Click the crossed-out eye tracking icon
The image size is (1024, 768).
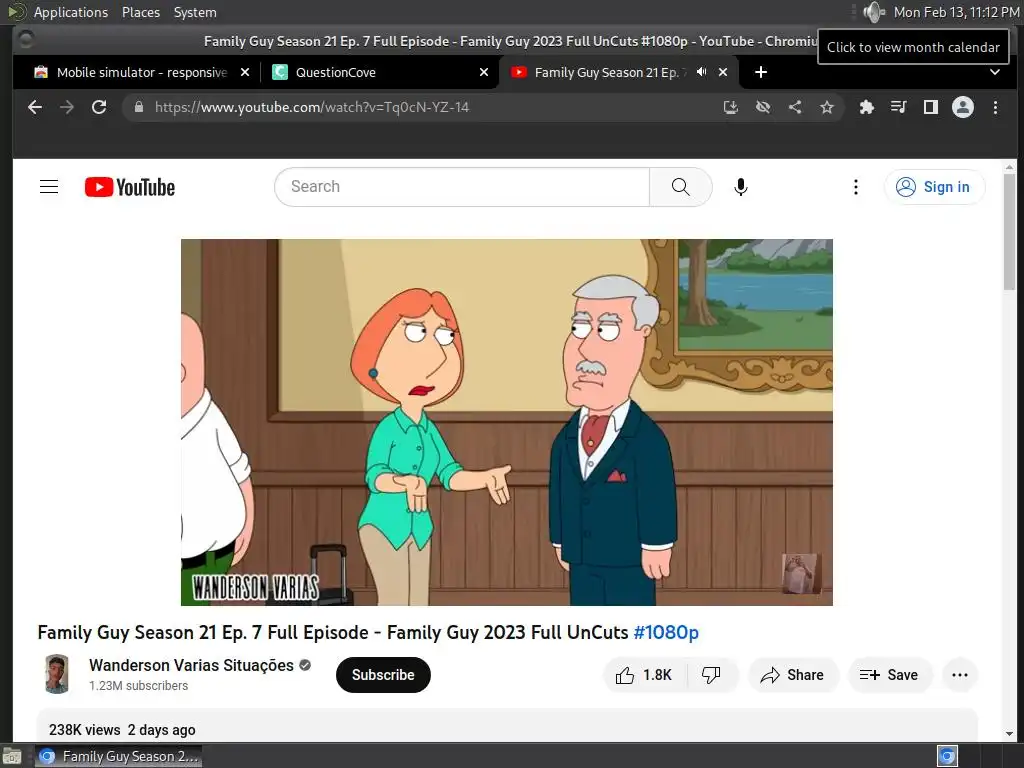[x=763, y=107]
